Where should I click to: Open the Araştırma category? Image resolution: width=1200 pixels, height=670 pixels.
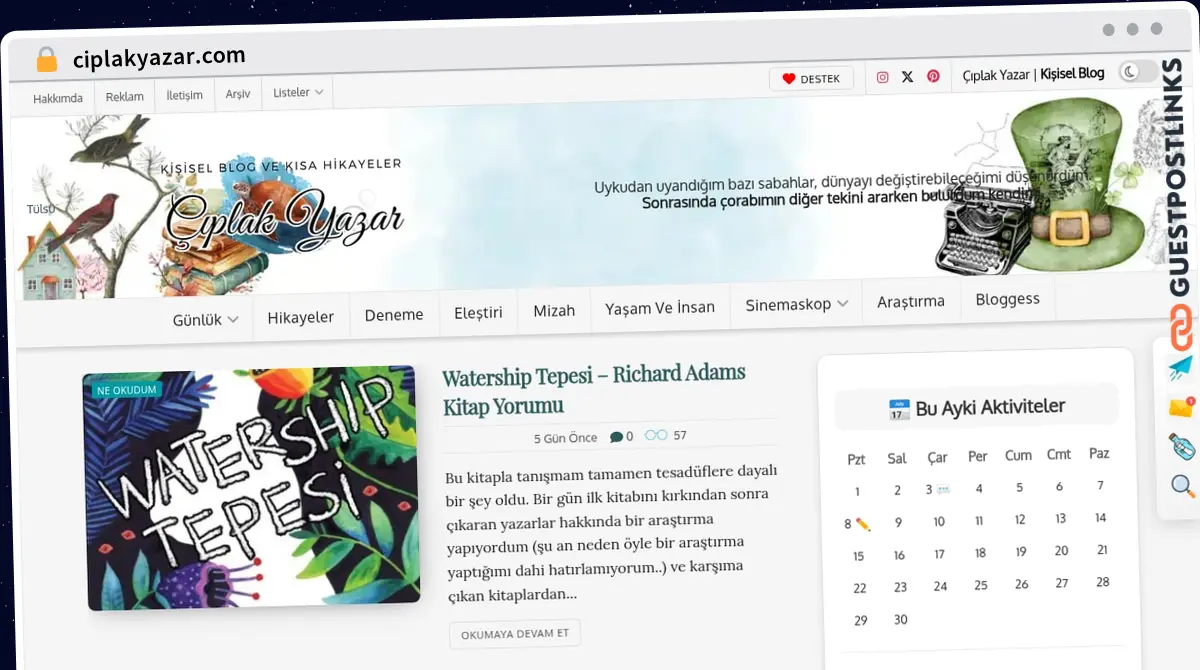(x=911, y=301)
